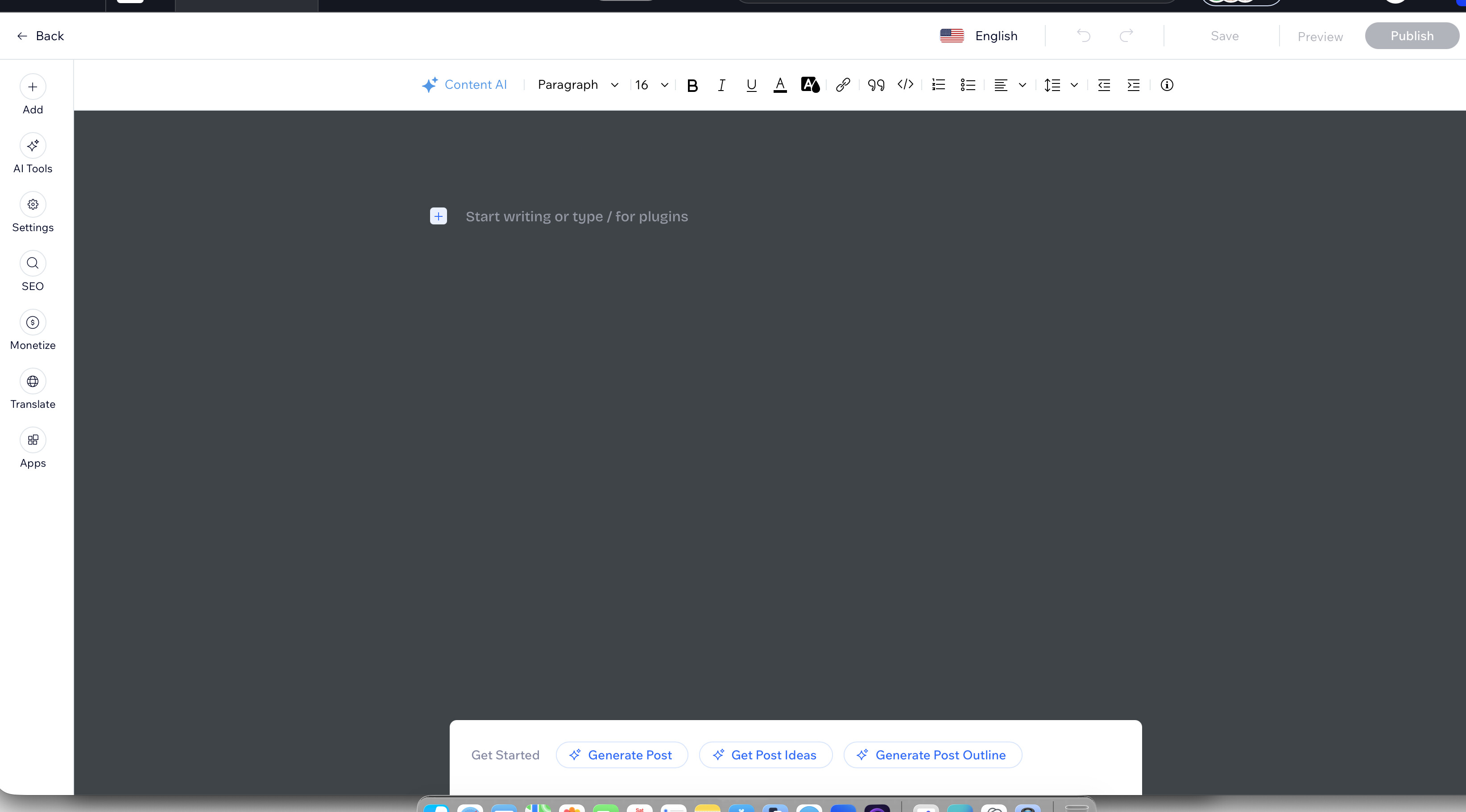Expand the Paragraph style dropdown
The image size is (1466, 812).
tap(578, 85)
